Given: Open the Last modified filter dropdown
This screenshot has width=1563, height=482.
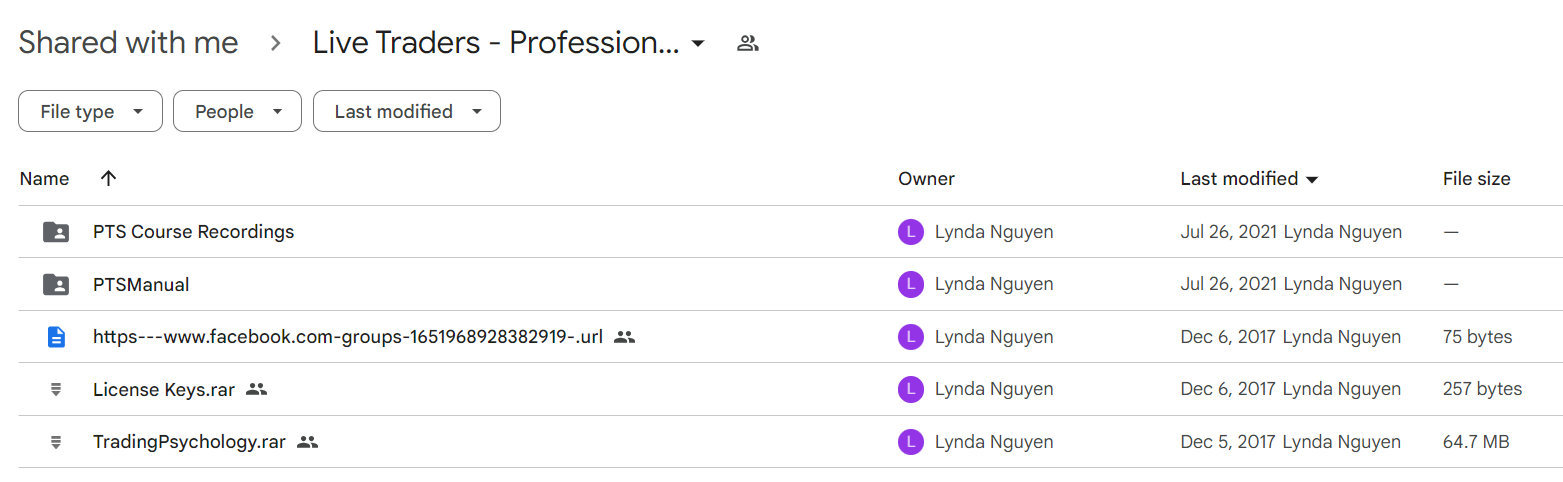Looking at the screenshot, I should [407, 112].
